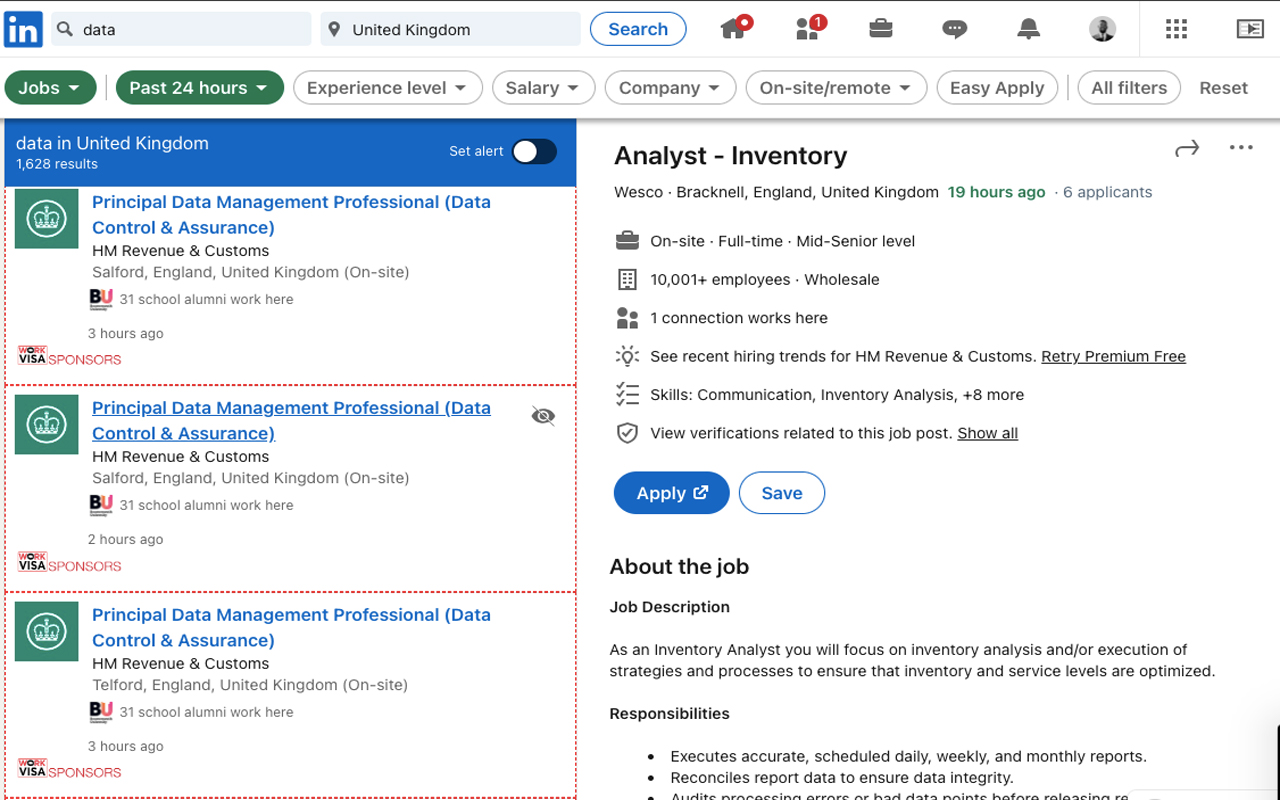Click the company building icon
This screenshot has width=1280, height=800.
627,279
